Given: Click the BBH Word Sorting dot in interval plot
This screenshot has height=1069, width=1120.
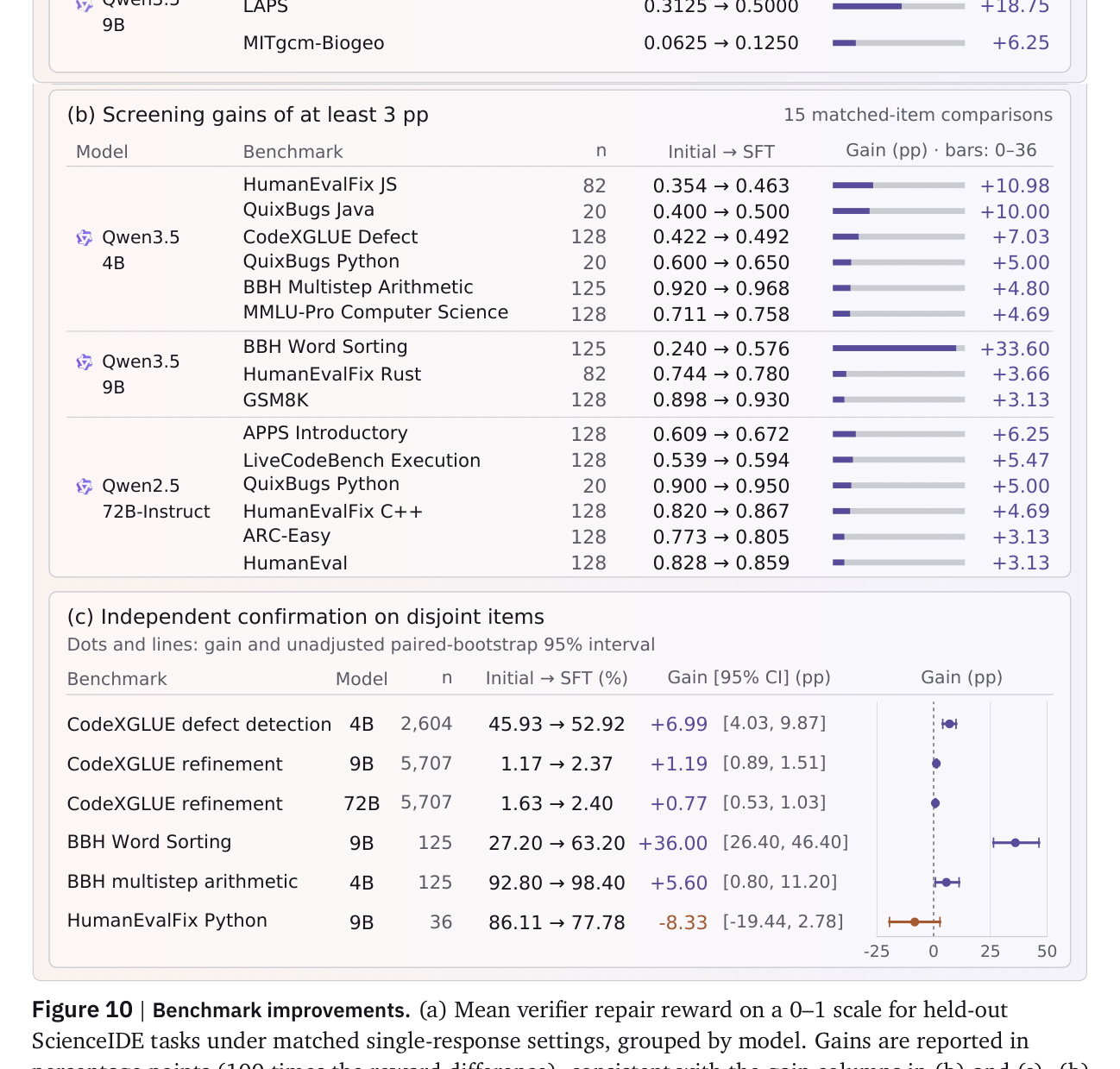Looking at the screenshot, I should tap(1016, 843).
